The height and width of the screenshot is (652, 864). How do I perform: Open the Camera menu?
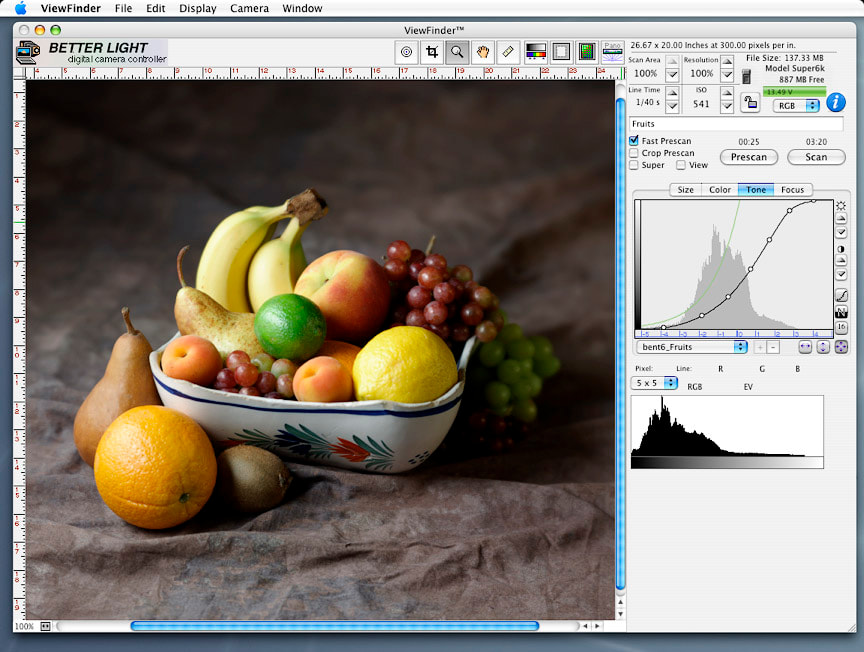point(249,8)
